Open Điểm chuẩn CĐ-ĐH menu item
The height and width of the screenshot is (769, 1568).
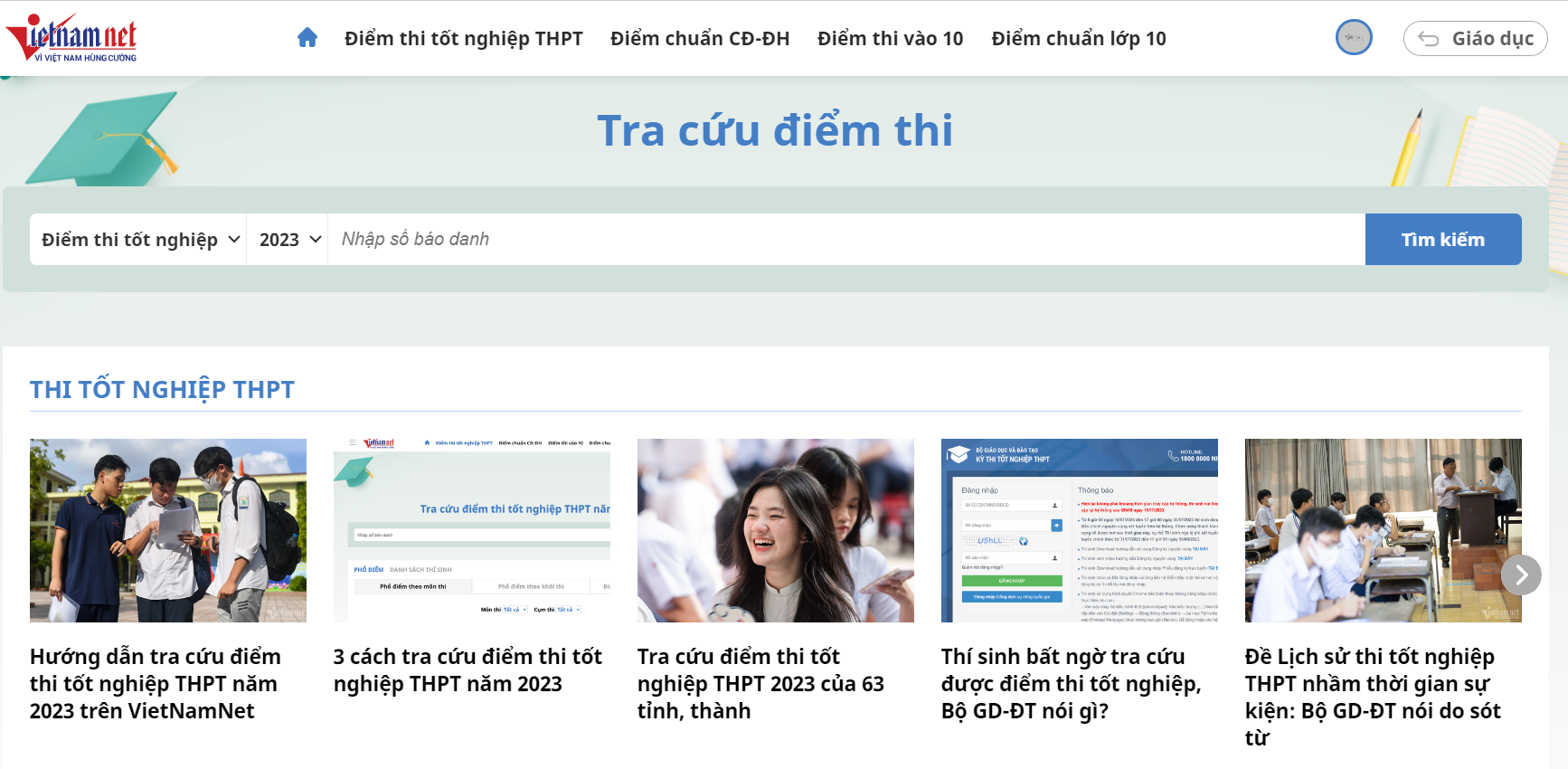700,39
